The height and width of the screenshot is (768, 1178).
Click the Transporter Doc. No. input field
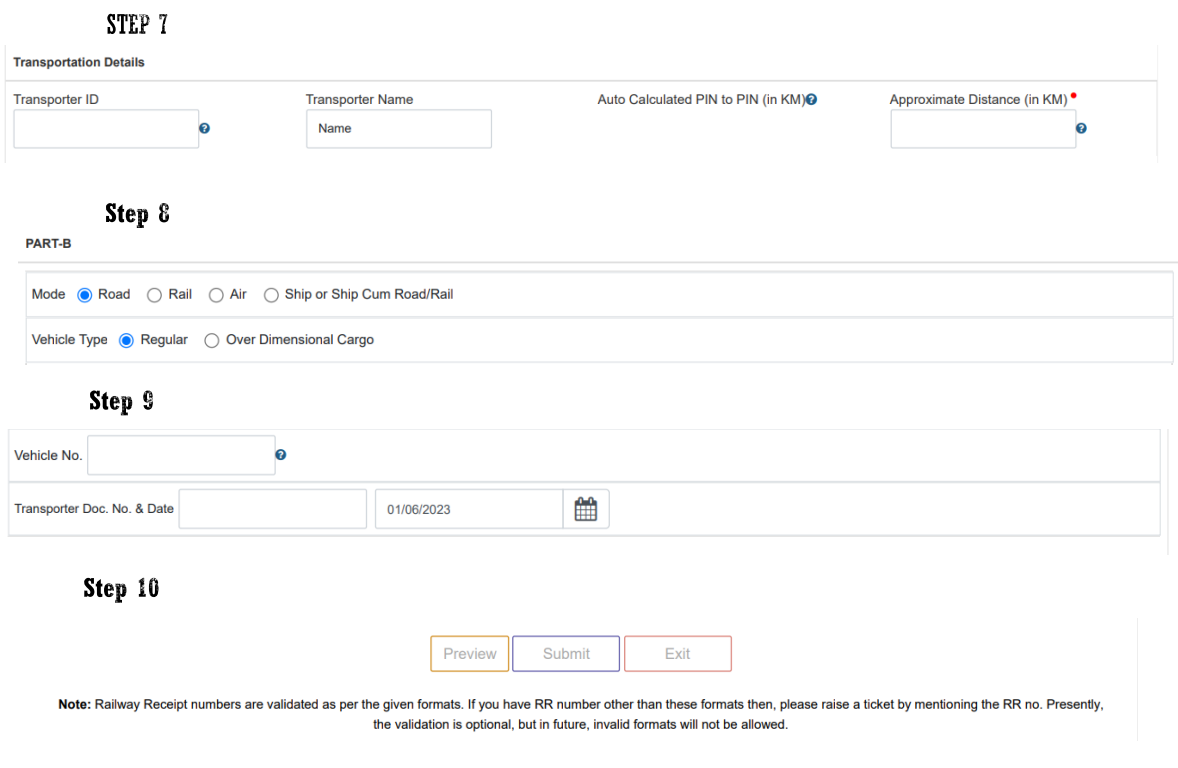pos(272,509)
